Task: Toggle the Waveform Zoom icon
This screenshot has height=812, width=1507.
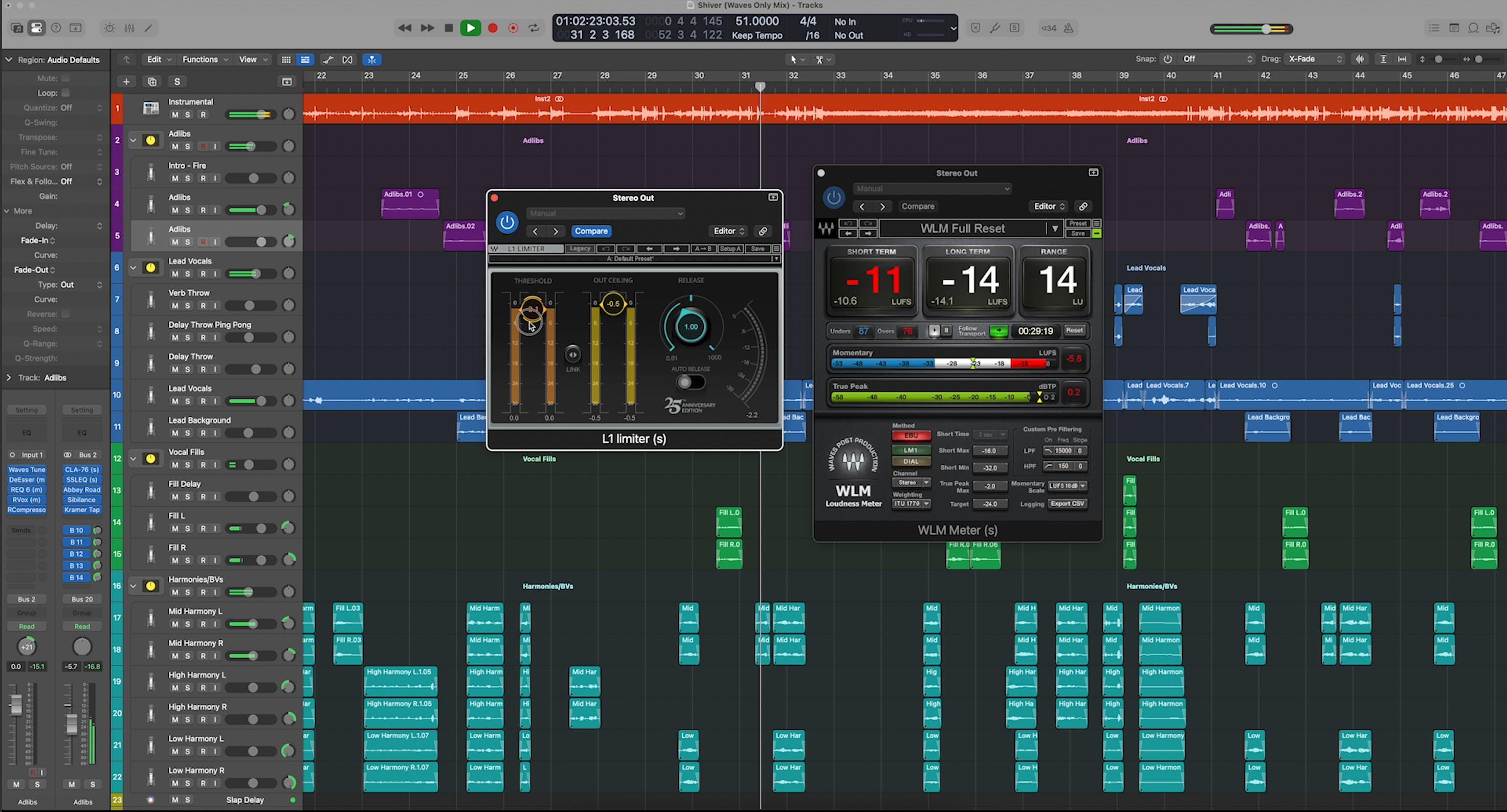Action: pos(1360,59)
